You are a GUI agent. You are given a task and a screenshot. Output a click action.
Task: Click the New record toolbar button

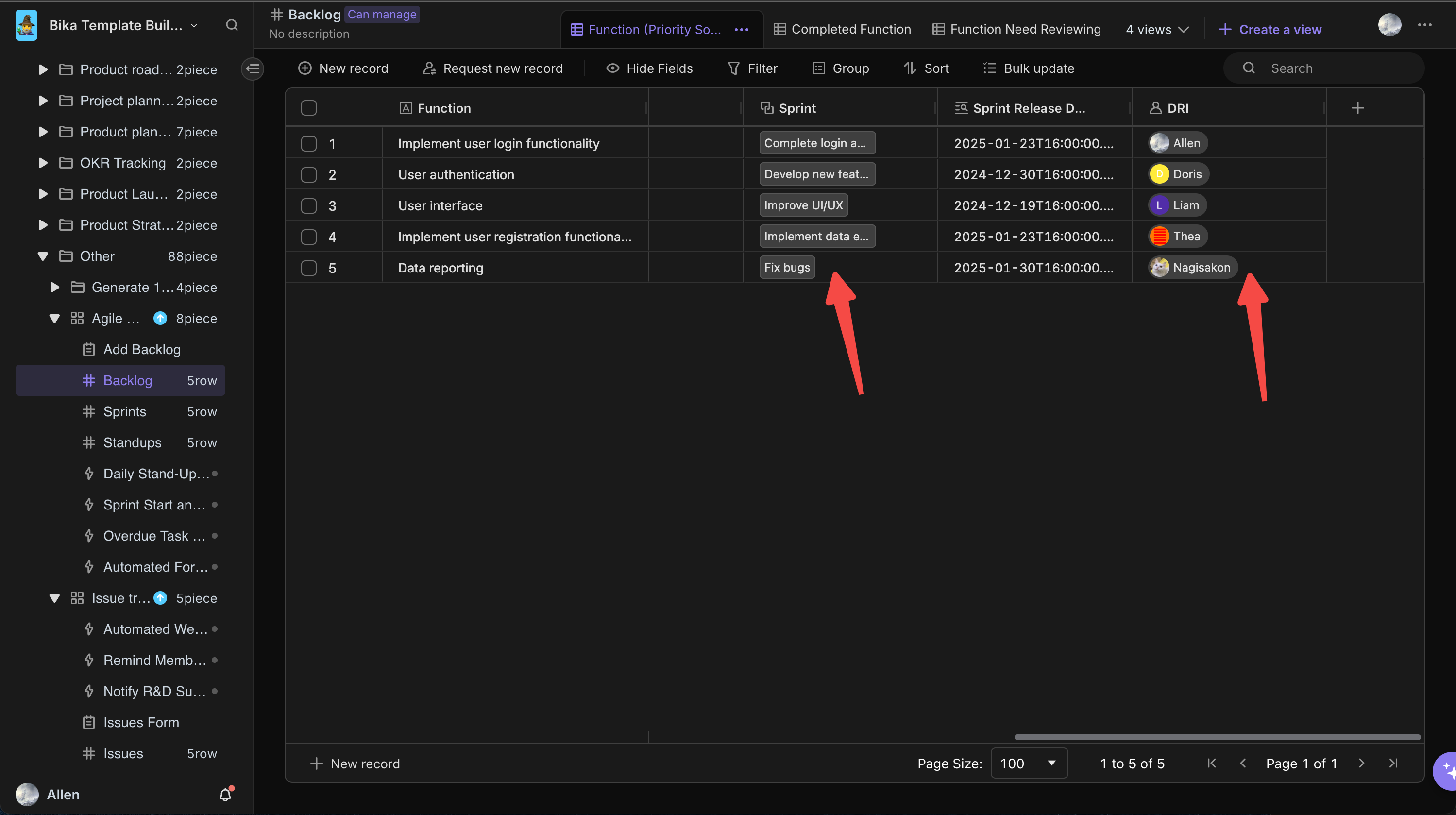tap(342, 68)
